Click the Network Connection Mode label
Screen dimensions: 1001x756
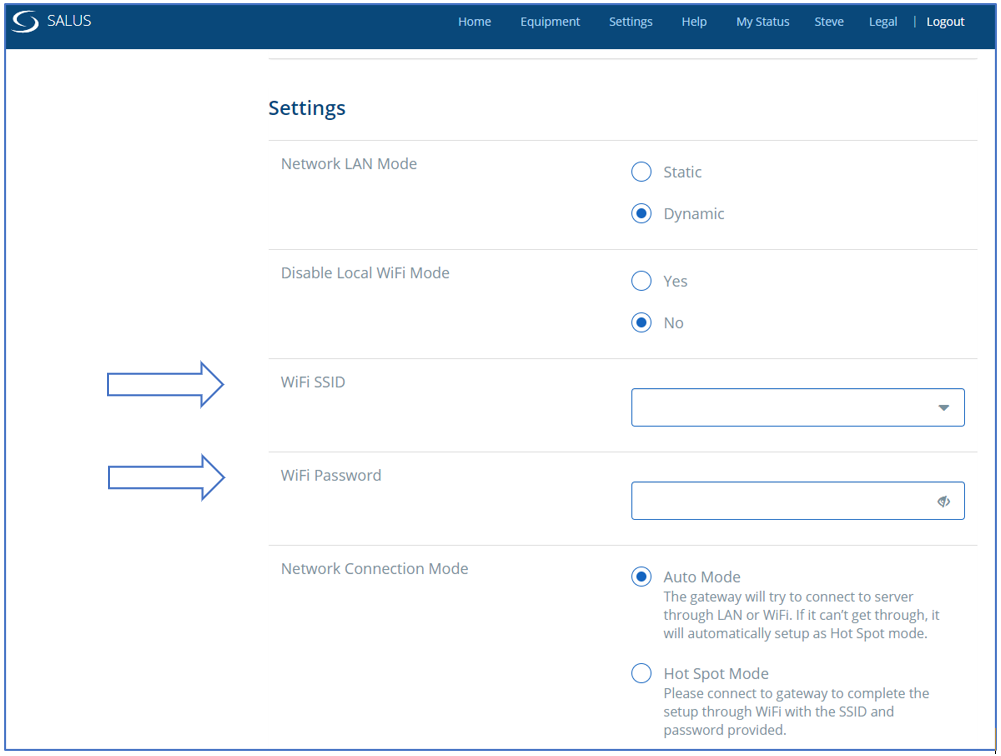(374, 569)
